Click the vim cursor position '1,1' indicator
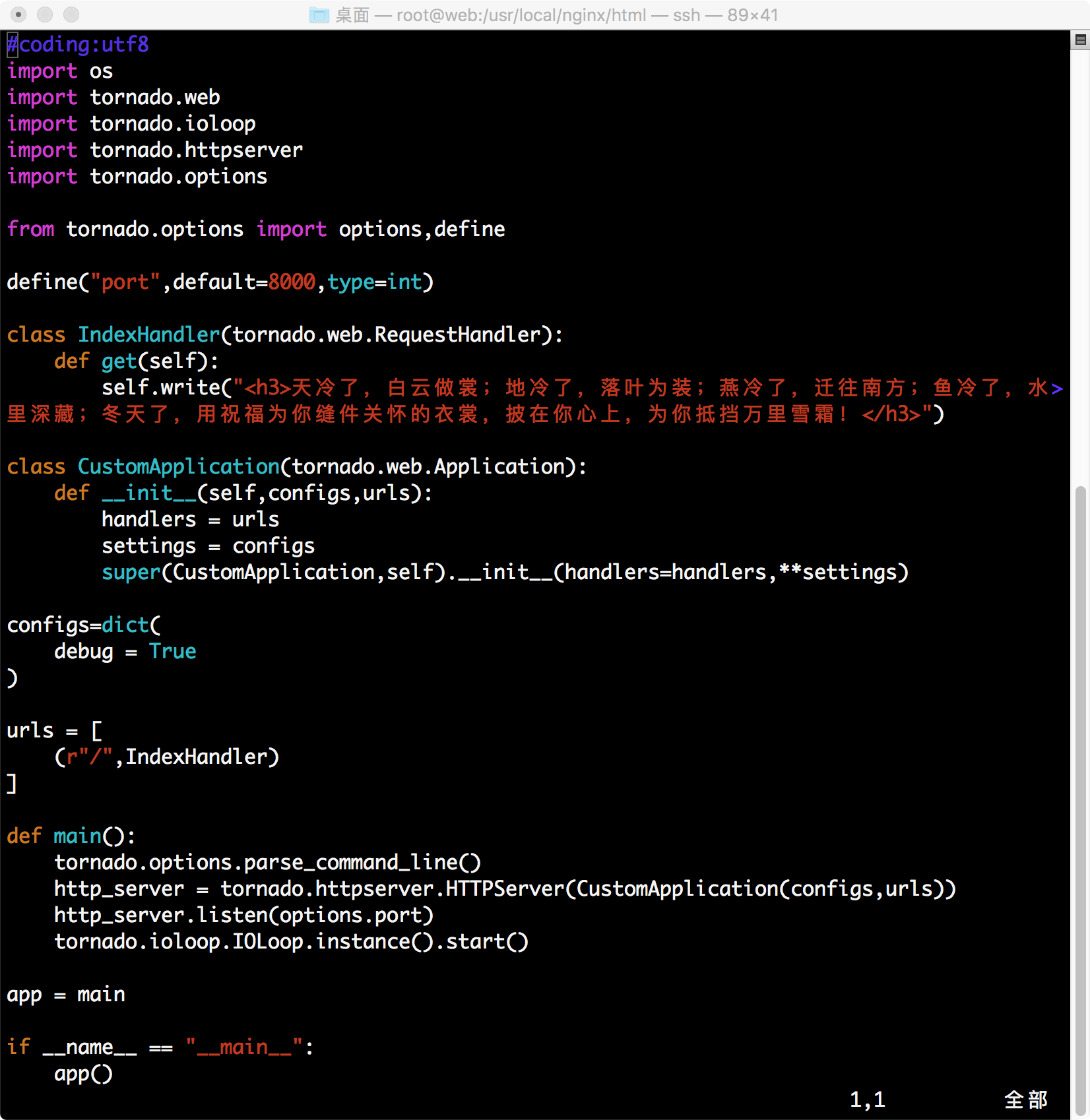This screenshot has width=1090, height=1120. pos(868,1100)
